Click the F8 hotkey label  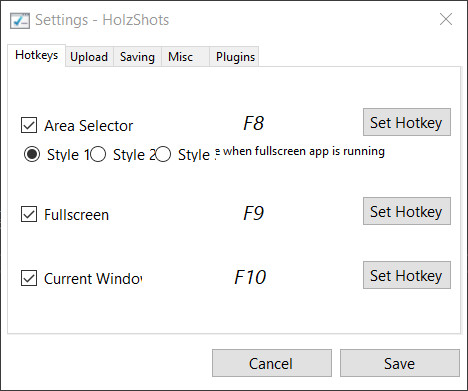click(253, 123)
